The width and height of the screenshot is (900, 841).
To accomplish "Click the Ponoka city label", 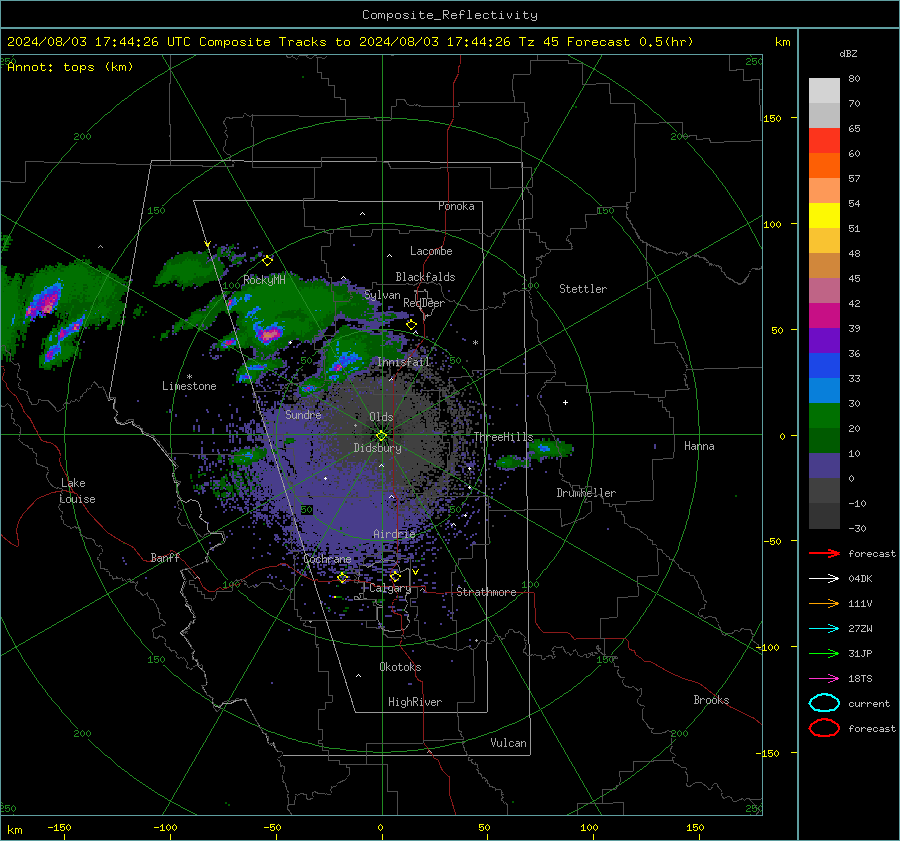I will pyautogui.click(x=456, y=206).
